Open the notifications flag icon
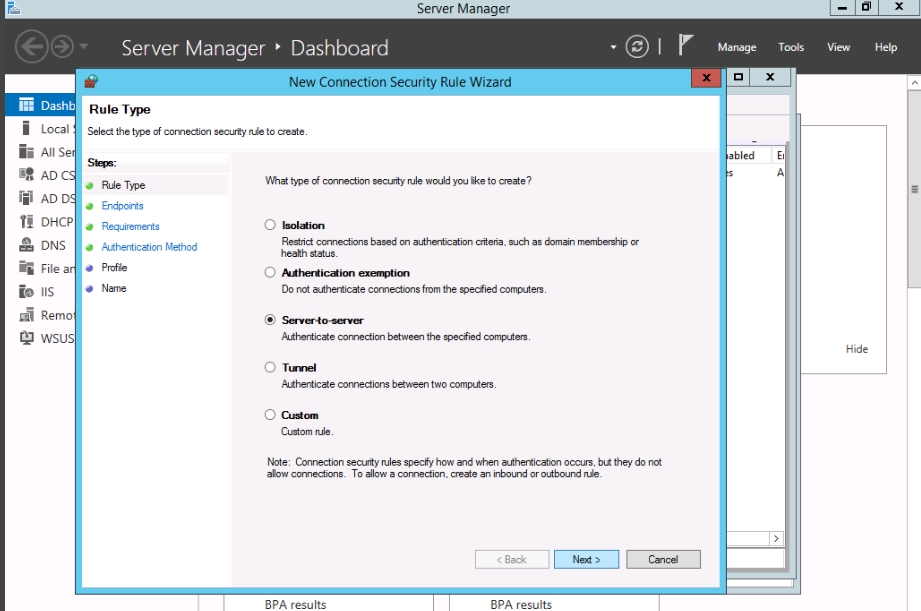The height and width of the screenshot is (611, 921). pyautogui.click(x=685, y=45)
